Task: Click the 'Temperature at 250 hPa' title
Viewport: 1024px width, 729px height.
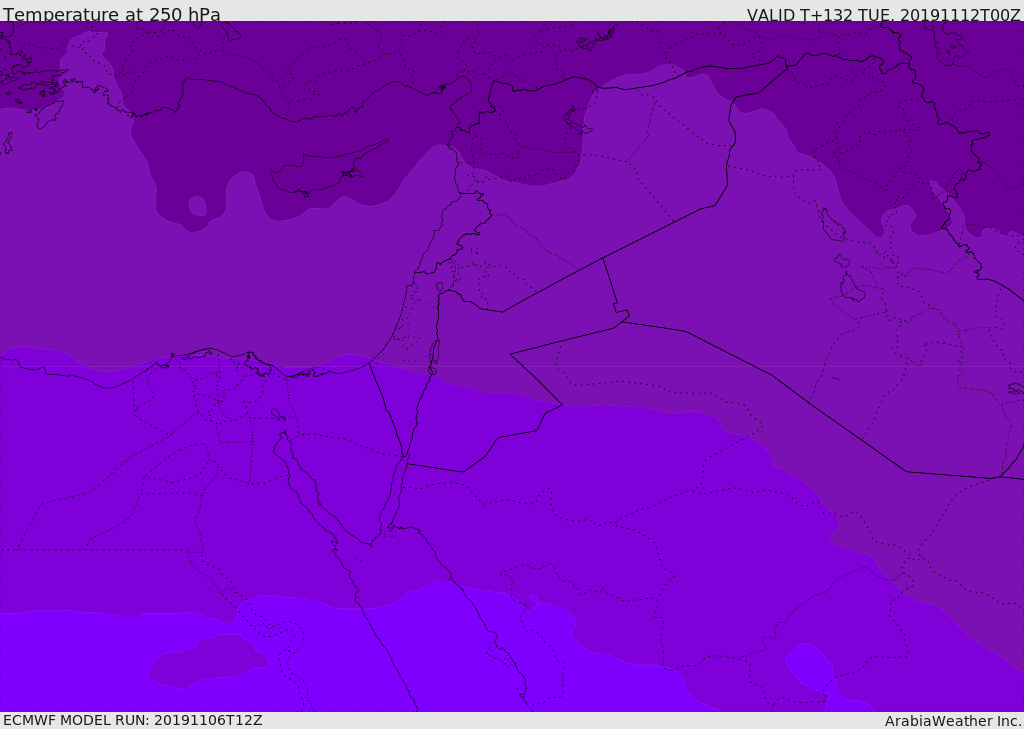Action: pos(112,14)
